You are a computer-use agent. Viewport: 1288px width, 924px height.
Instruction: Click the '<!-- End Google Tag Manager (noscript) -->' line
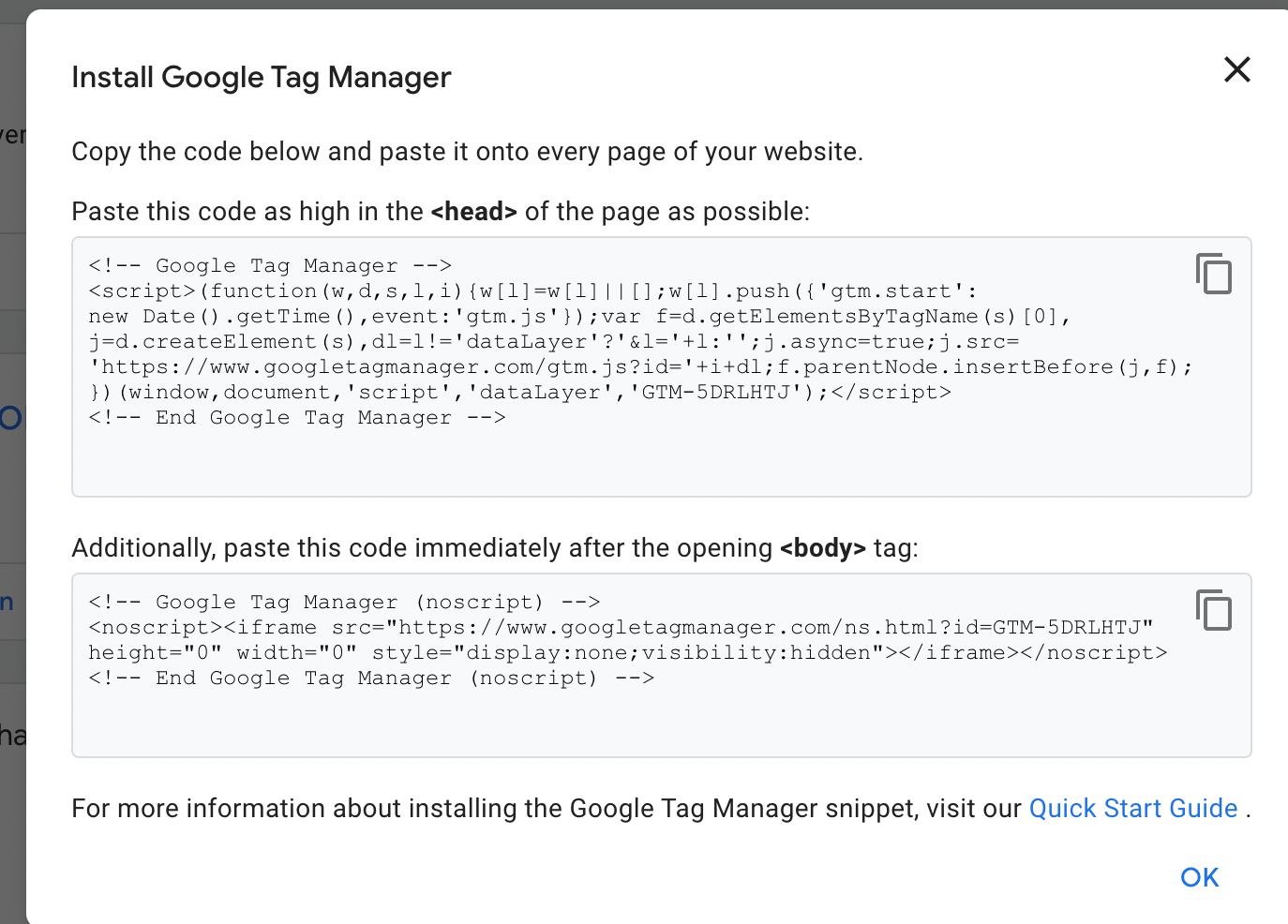click(x=371, y=678)
